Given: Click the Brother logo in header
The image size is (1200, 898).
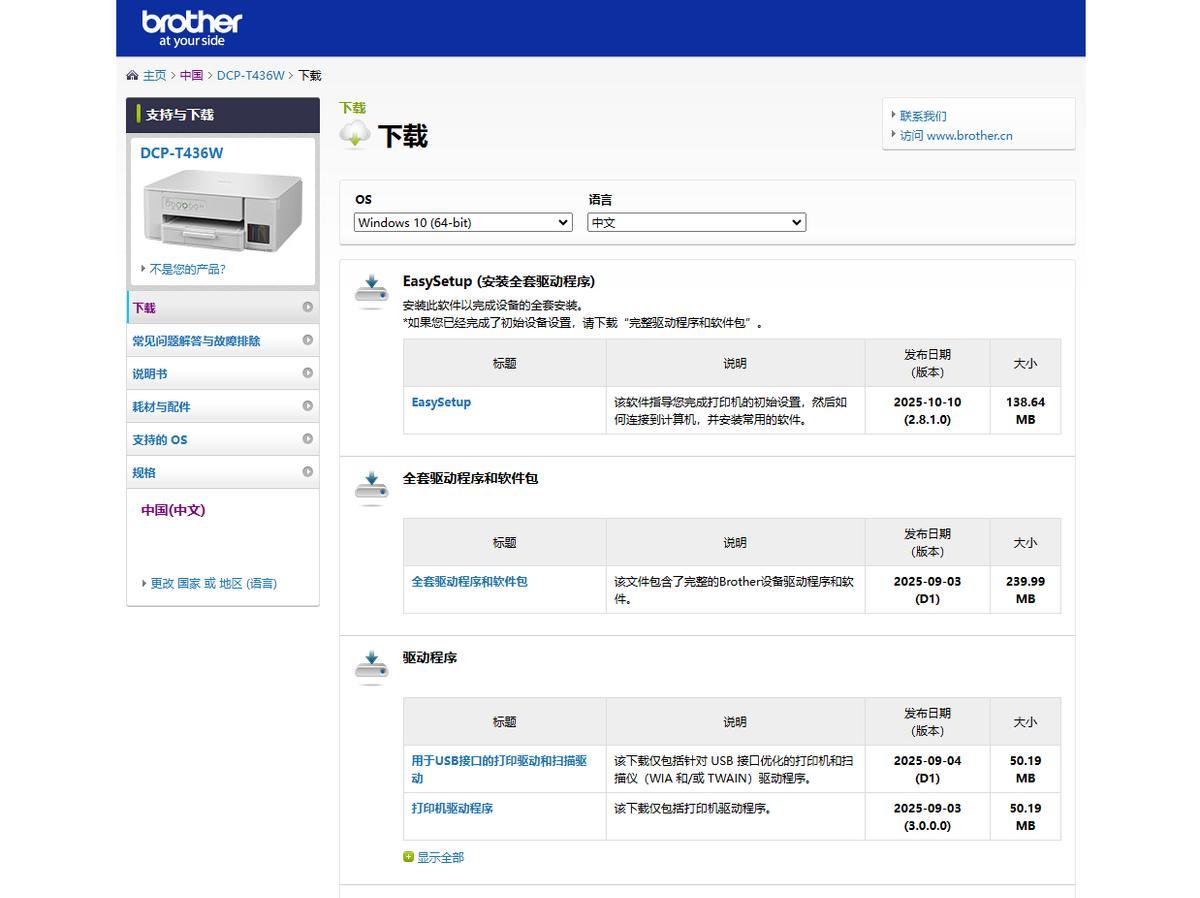Looking at the screenshot, I should click(x=192, y=28).
